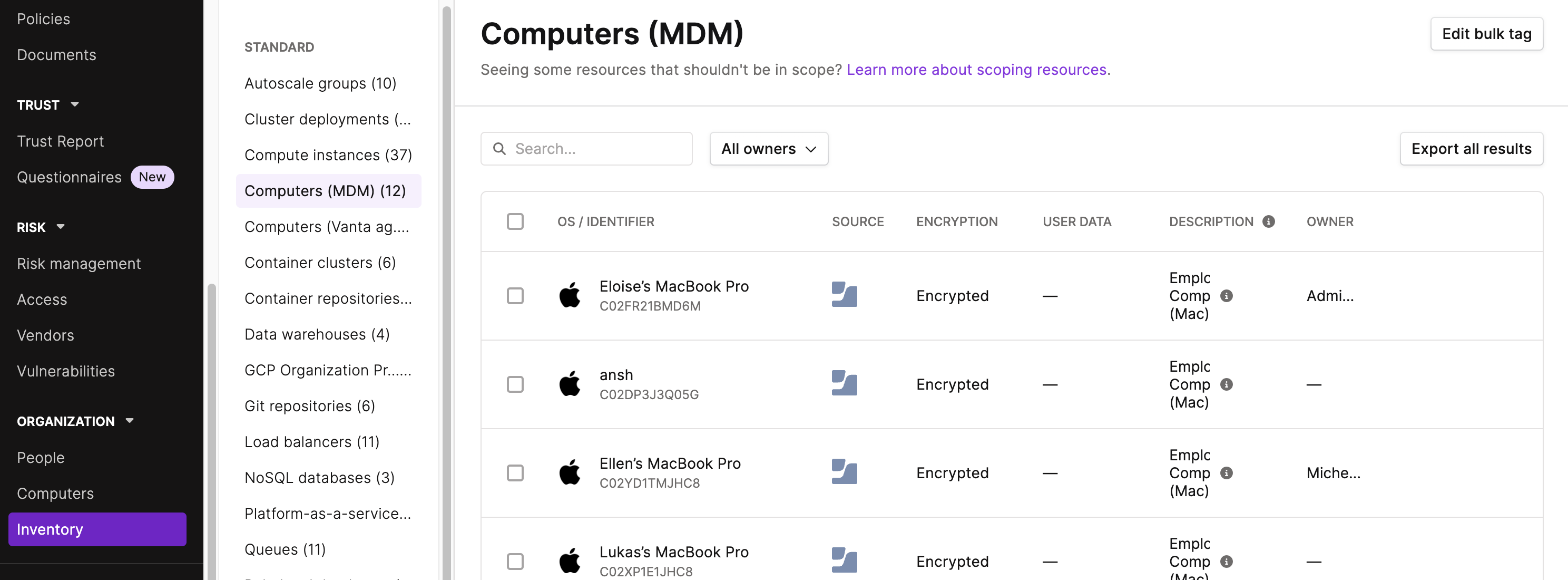Click the source icon in the ansh row
The width and height of the screenshot is (1568, 580).
(x=844, y=384)
